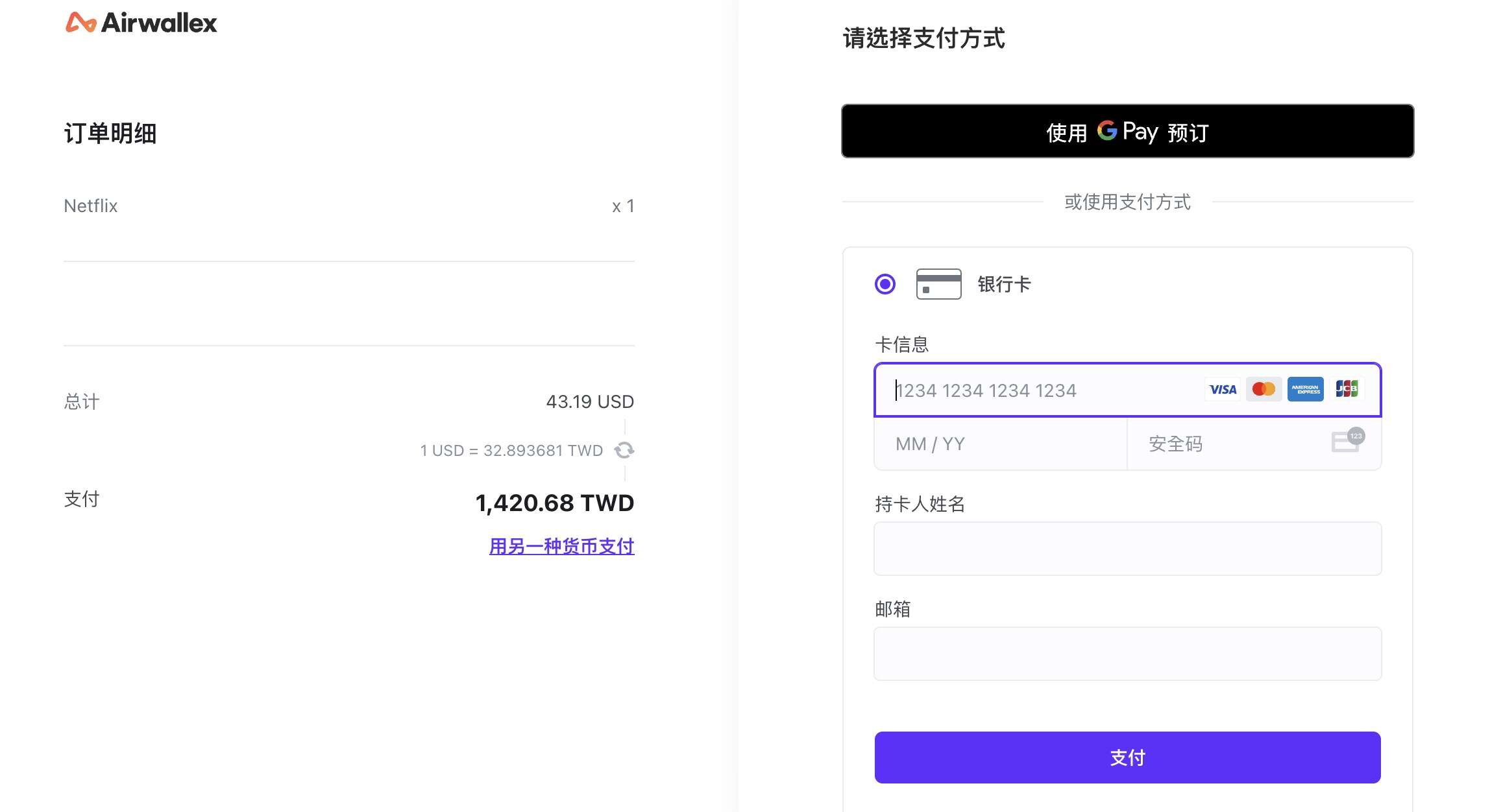Select the 银行卡 radio button
Viewport: 1490px width, 812px height.
(x=885, y=284)
